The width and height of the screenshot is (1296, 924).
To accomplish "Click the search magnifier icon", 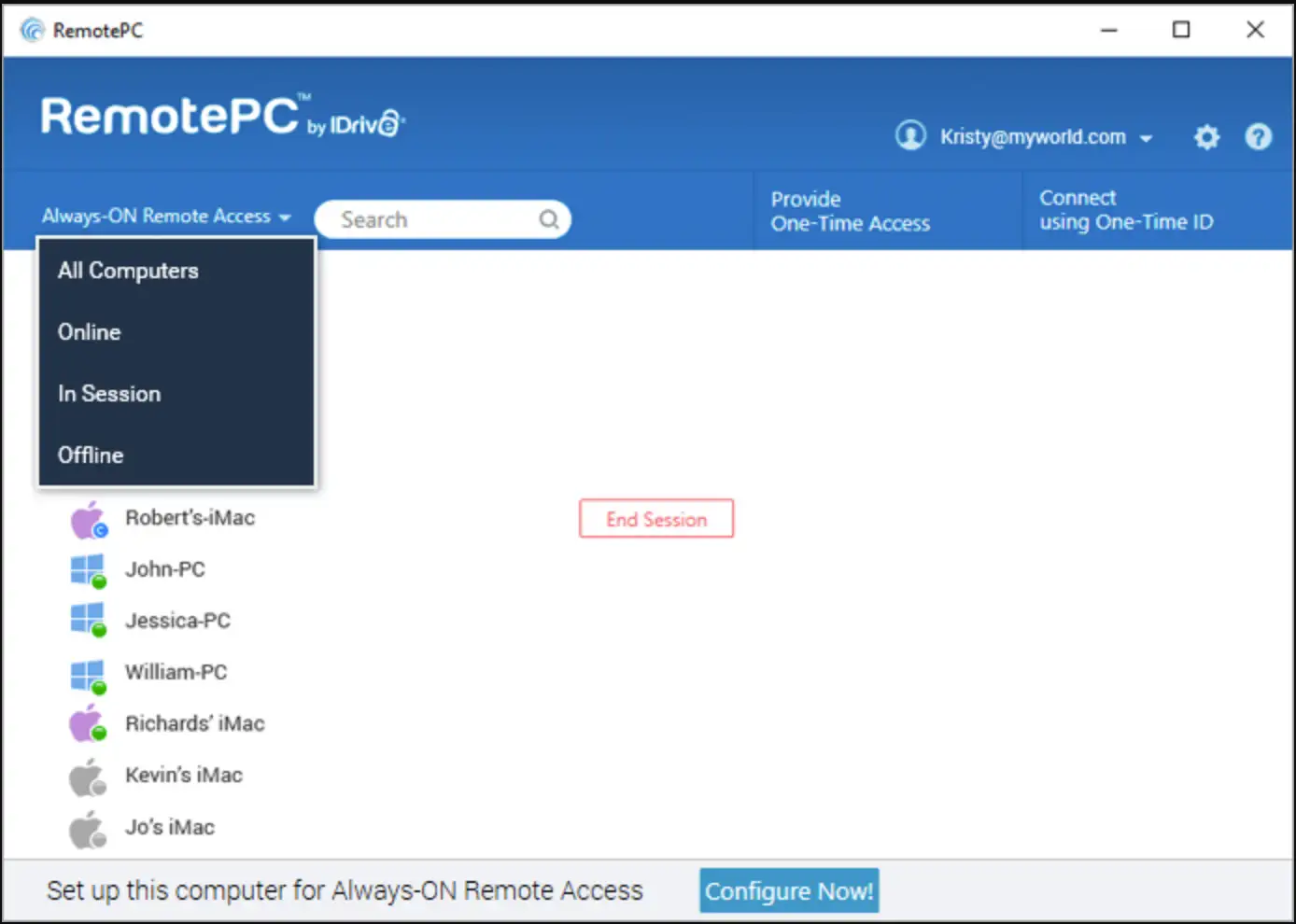I will [549, 219].
